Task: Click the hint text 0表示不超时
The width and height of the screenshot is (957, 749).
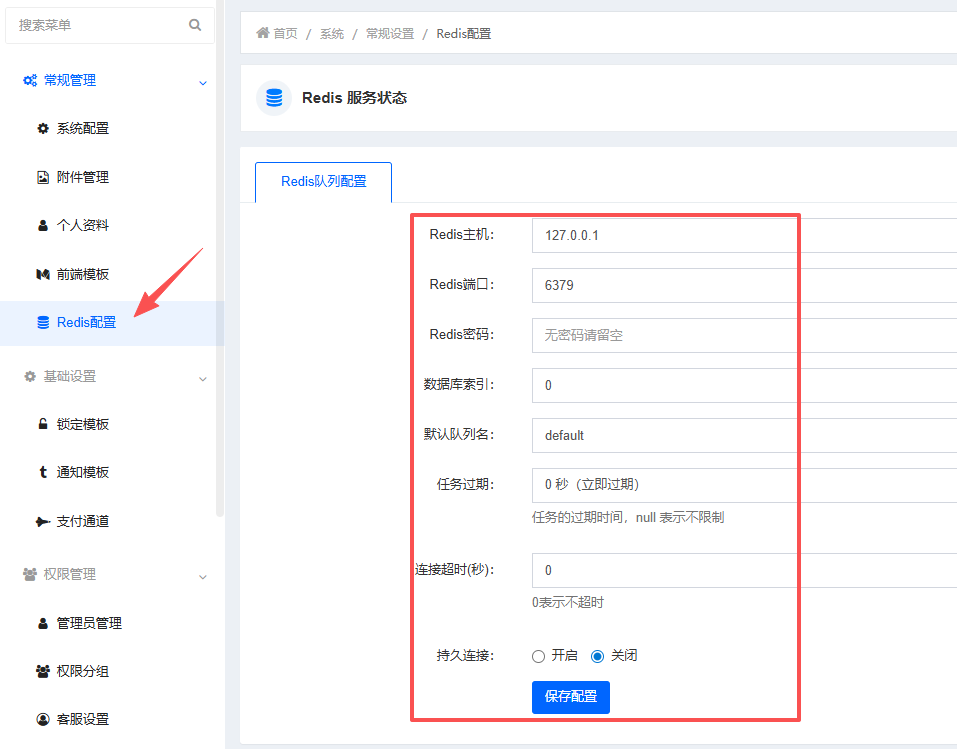Action: click(x=568, y=603)
